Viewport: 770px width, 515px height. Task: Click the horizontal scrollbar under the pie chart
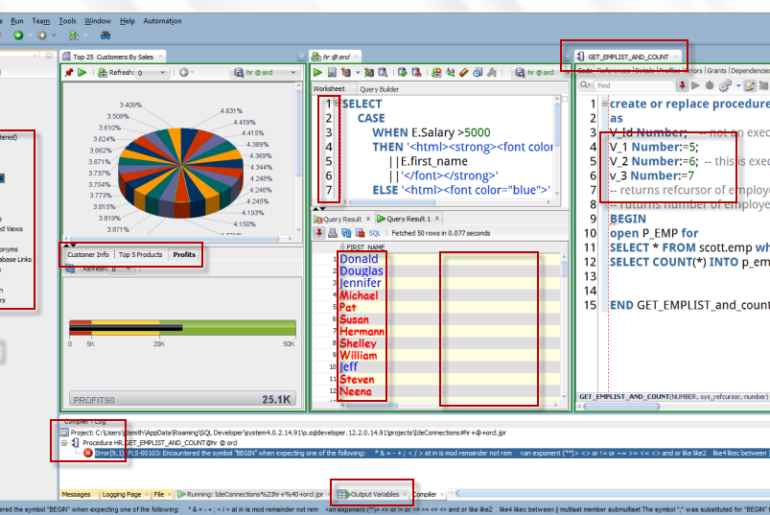176,239
